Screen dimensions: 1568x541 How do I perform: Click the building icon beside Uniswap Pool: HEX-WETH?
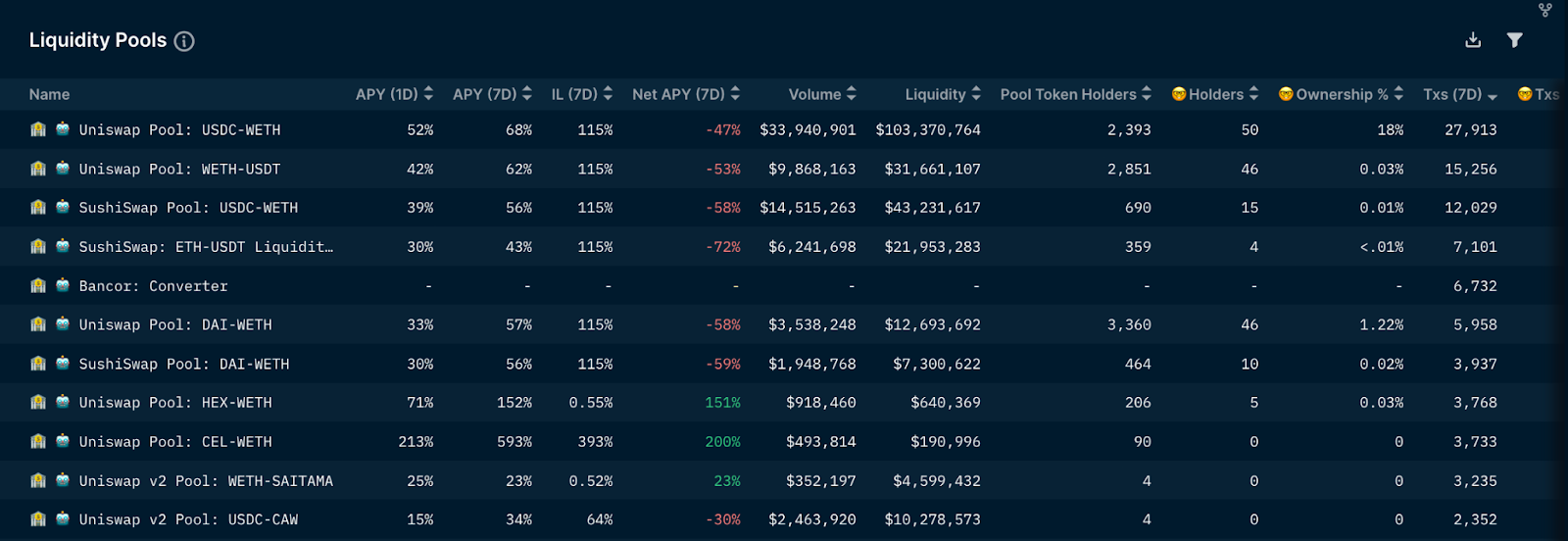(38, 402)
